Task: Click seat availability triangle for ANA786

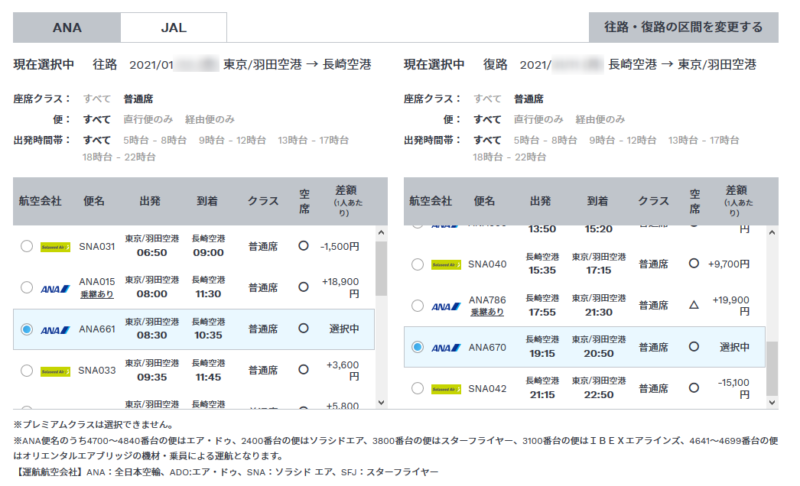Action: point(693,305)
